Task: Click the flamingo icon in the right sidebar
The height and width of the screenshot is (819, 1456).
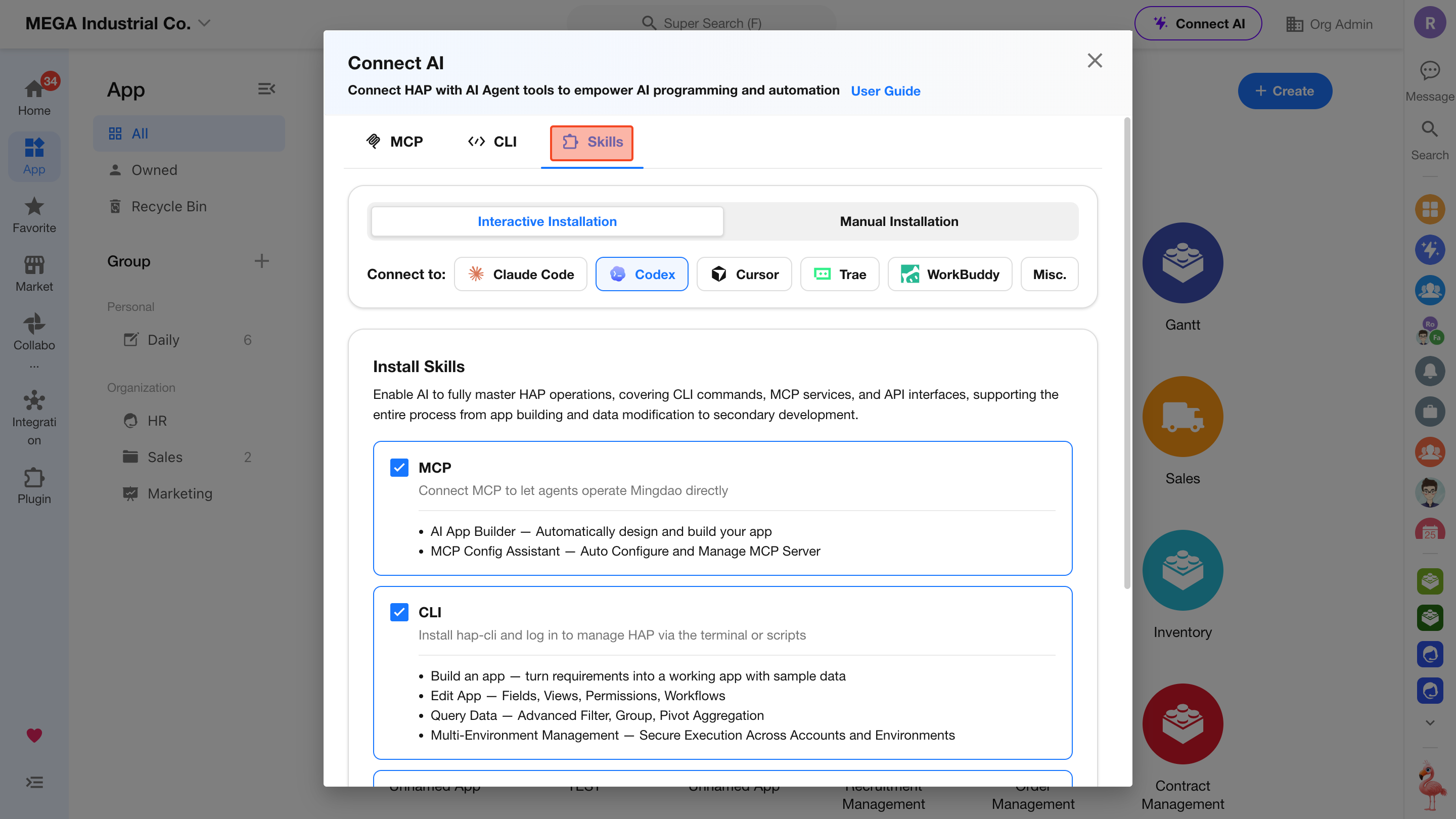Action: point(1430,786)
